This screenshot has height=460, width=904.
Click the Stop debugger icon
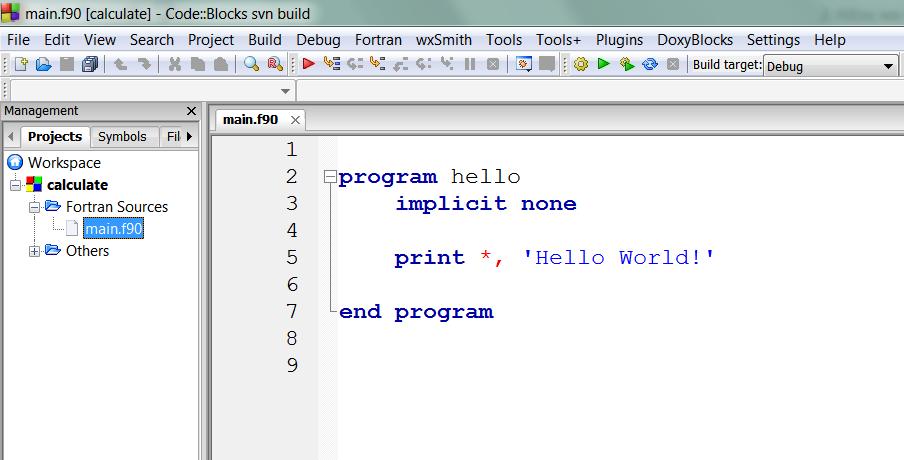pos(493,64)
